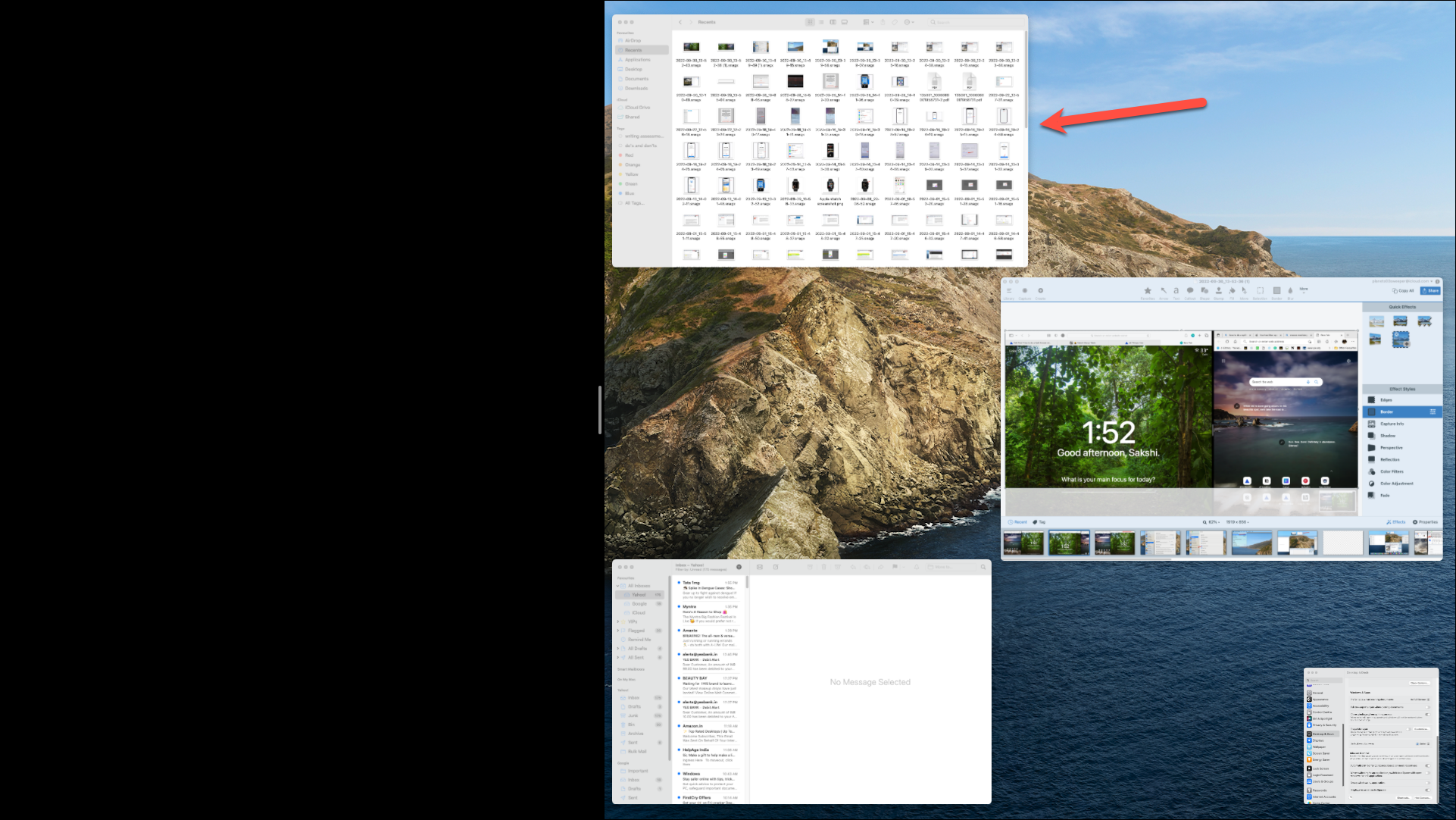Select the Stamp tool in Snagit
The height and width of the screenshot is (820, 1456).
pyautogui.click(x=1218, y=291)
